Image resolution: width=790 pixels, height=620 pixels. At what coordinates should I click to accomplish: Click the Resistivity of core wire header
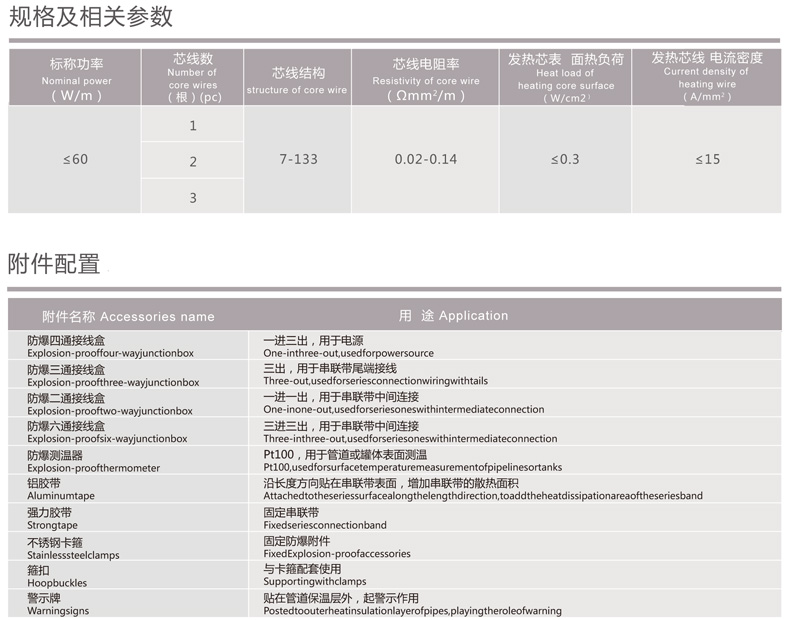click(425, 78)
